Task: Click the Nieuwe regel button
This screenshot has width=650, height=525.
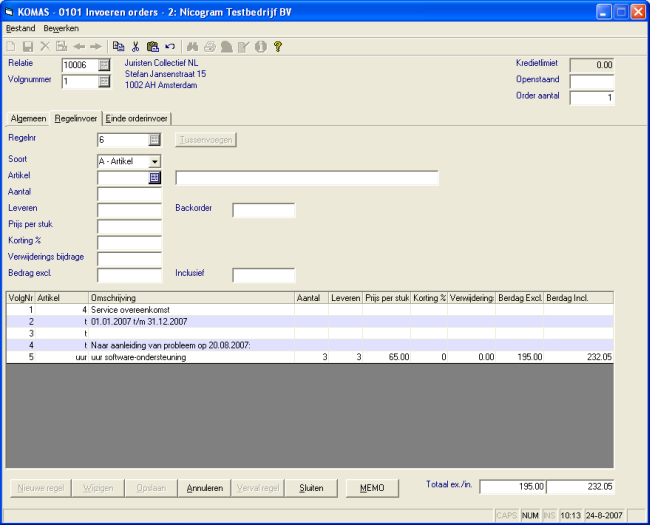Action: coord(41,488)
